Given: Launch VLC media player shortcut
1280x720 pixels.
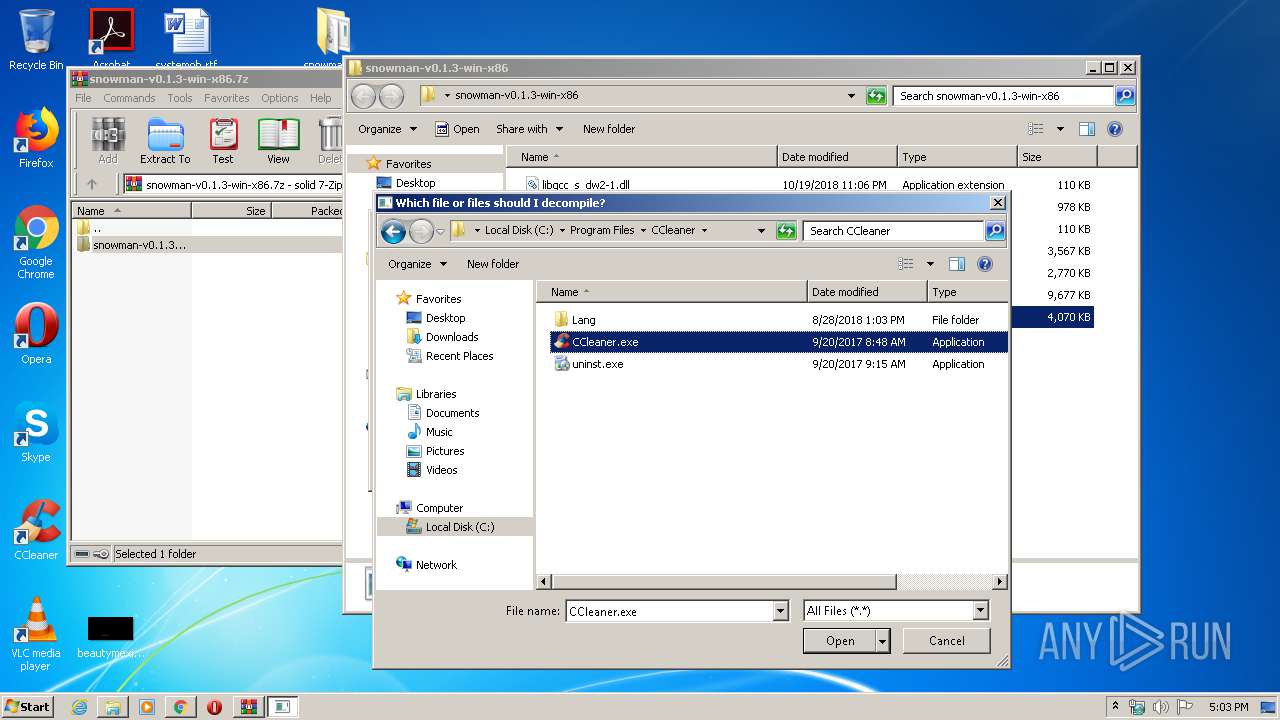Looking at the screenshot, I should (36, 634).
